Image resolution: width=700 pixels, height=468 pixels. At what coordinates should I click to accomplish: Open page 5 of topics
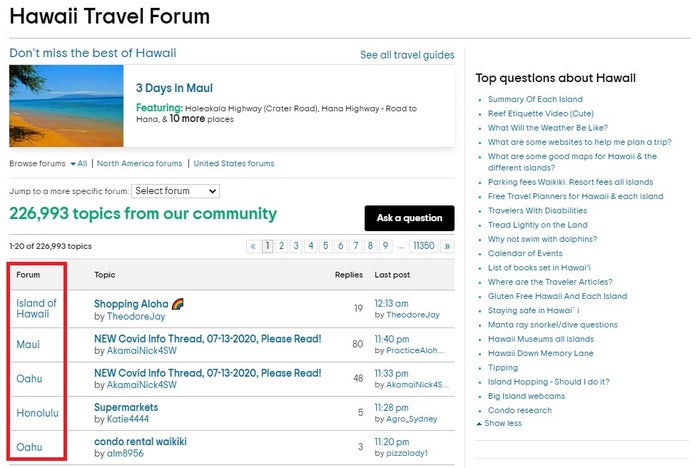pos(325,246)
